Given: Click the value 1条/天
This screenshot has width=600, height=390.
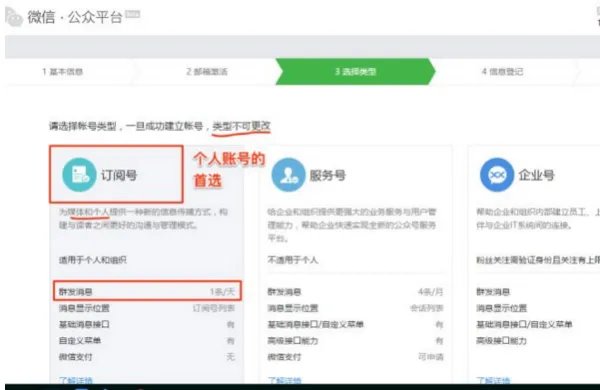Looking at the screenshot, I should pyautogui.click(x=222, y=292).
